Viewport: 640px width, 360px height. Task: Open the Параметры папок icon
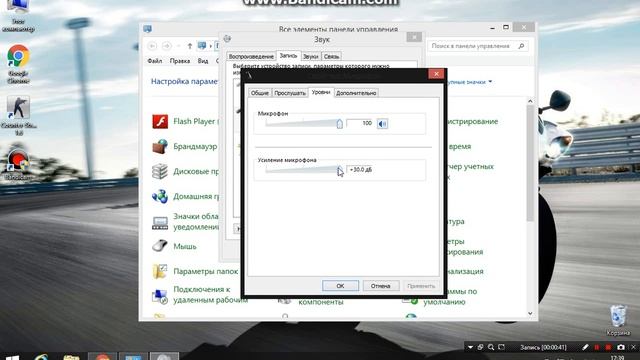point(160,271)
